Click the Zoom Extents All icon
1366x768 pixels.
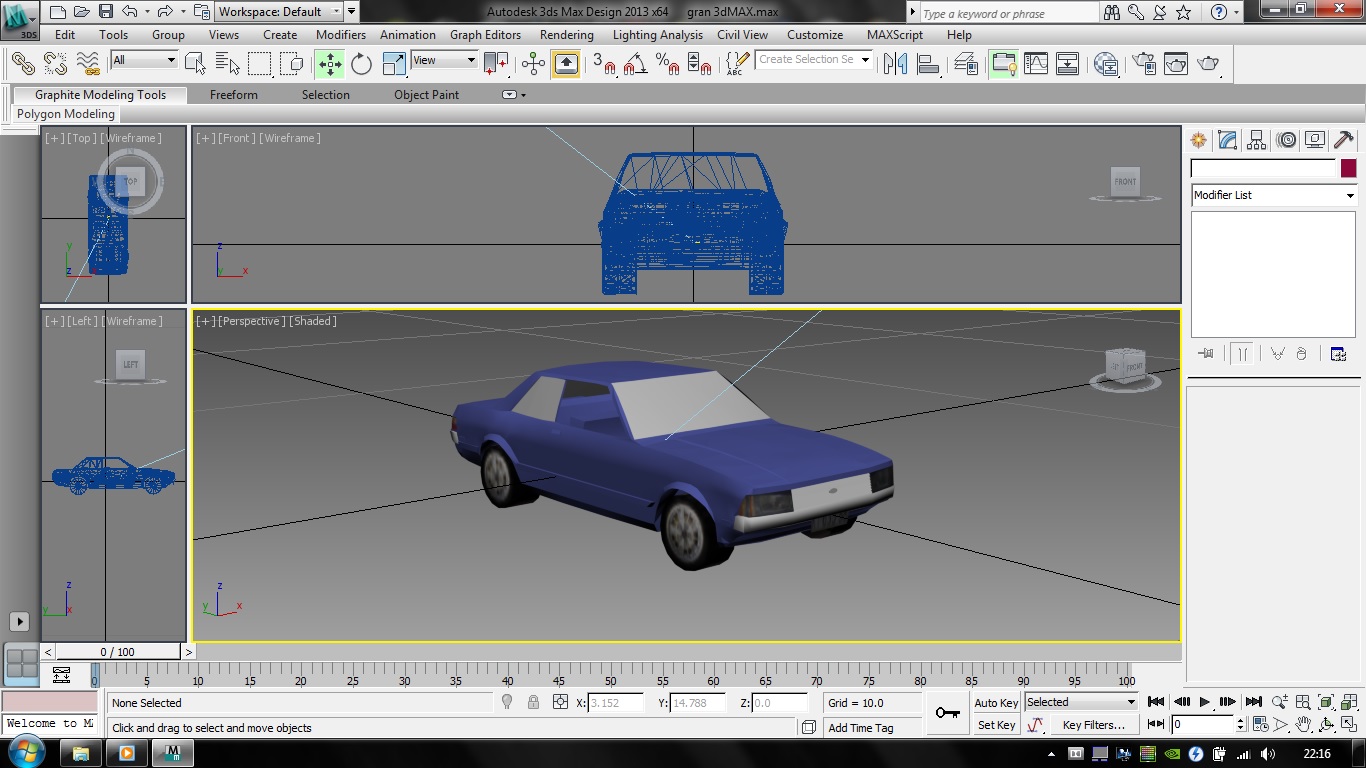[1348, 702]
